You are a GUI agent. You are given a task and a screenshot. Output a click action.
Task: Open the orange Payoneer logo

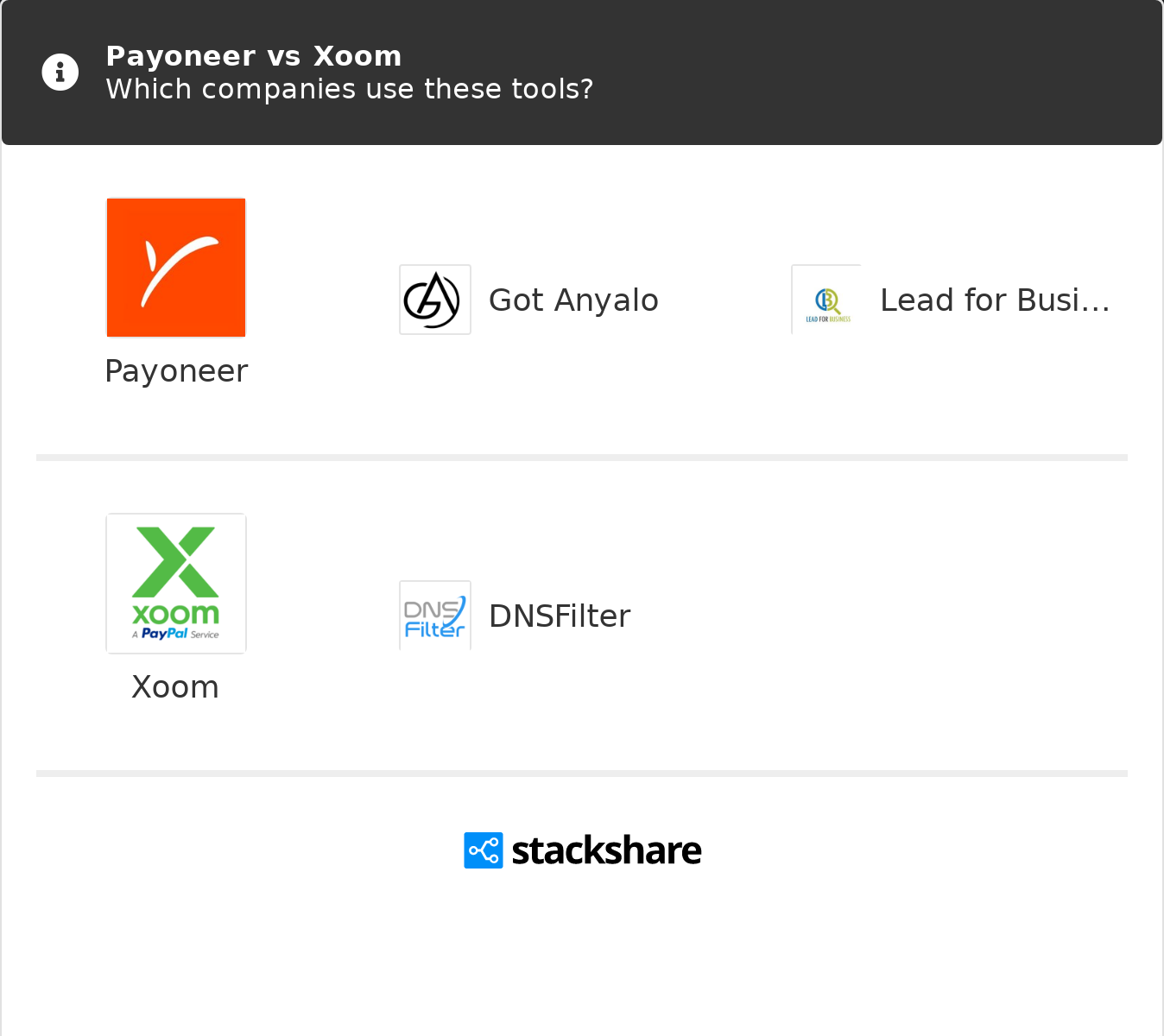(x=176, y=268)
